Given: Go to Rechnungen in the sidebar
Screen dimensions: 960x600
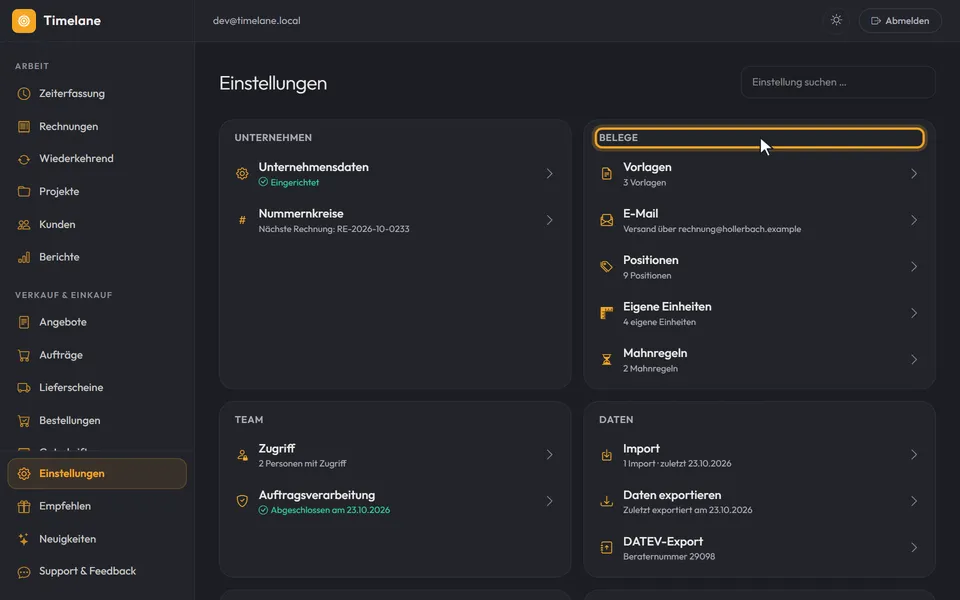Looking at the screenshot, I should tap(97, 127).
